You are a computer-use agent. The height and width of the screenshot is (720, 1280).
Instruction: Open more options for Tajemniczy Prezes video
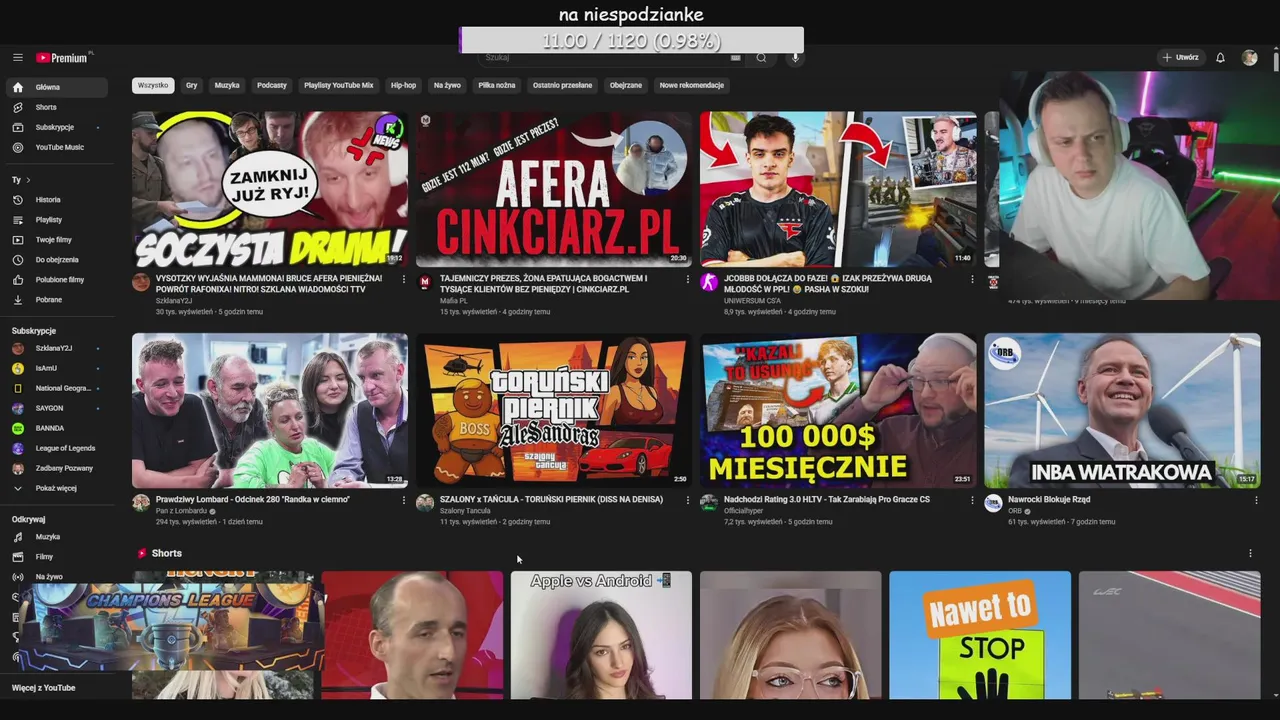[688, 279]
